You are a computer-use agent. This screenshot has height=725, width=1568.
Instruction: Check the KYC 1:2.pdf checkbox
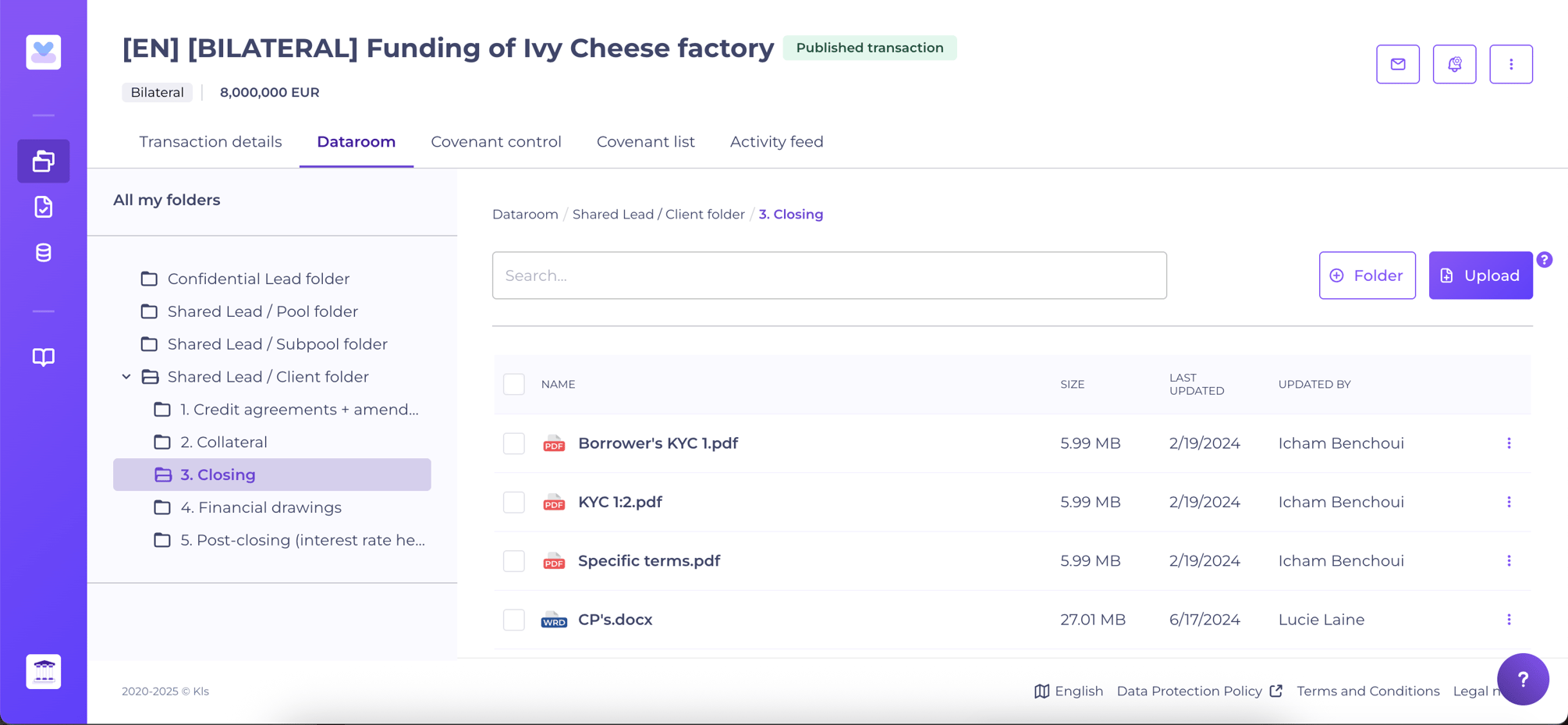coord(514,502)
